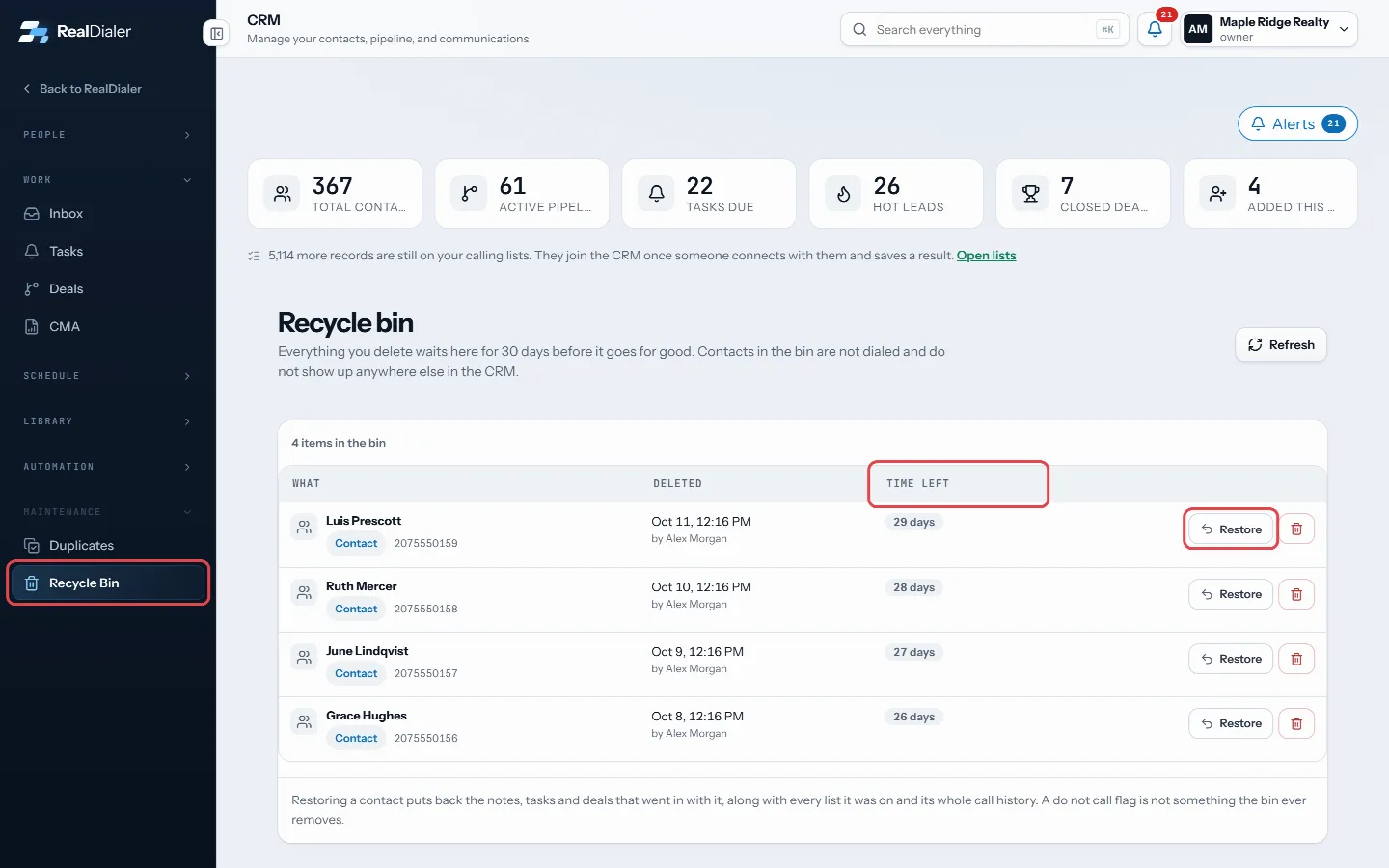This screenshot has width=1389, height=868.
Task: Click the Deleted column header
Action: [x=677, y=484]
